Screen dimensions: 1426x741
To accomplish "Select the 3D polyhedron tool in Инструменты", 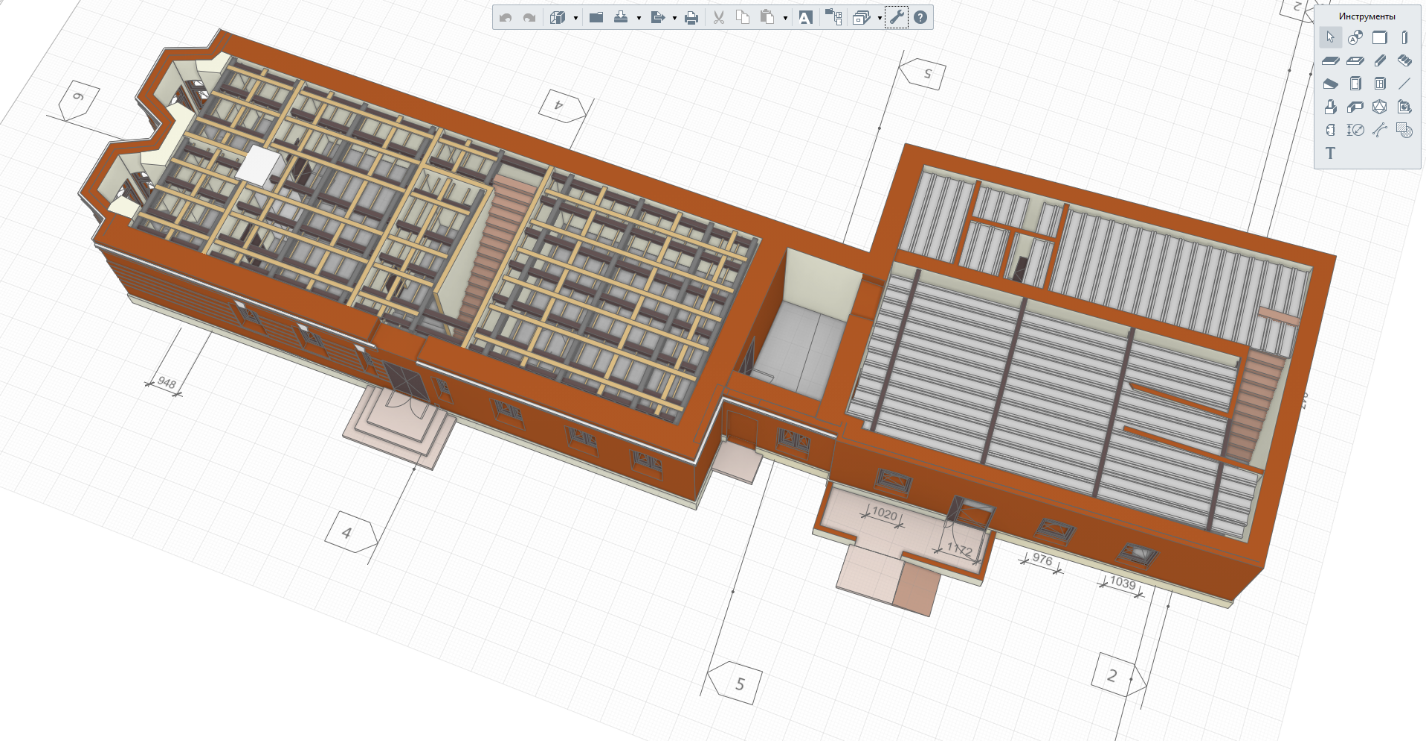I will (x=1379, y=107).
